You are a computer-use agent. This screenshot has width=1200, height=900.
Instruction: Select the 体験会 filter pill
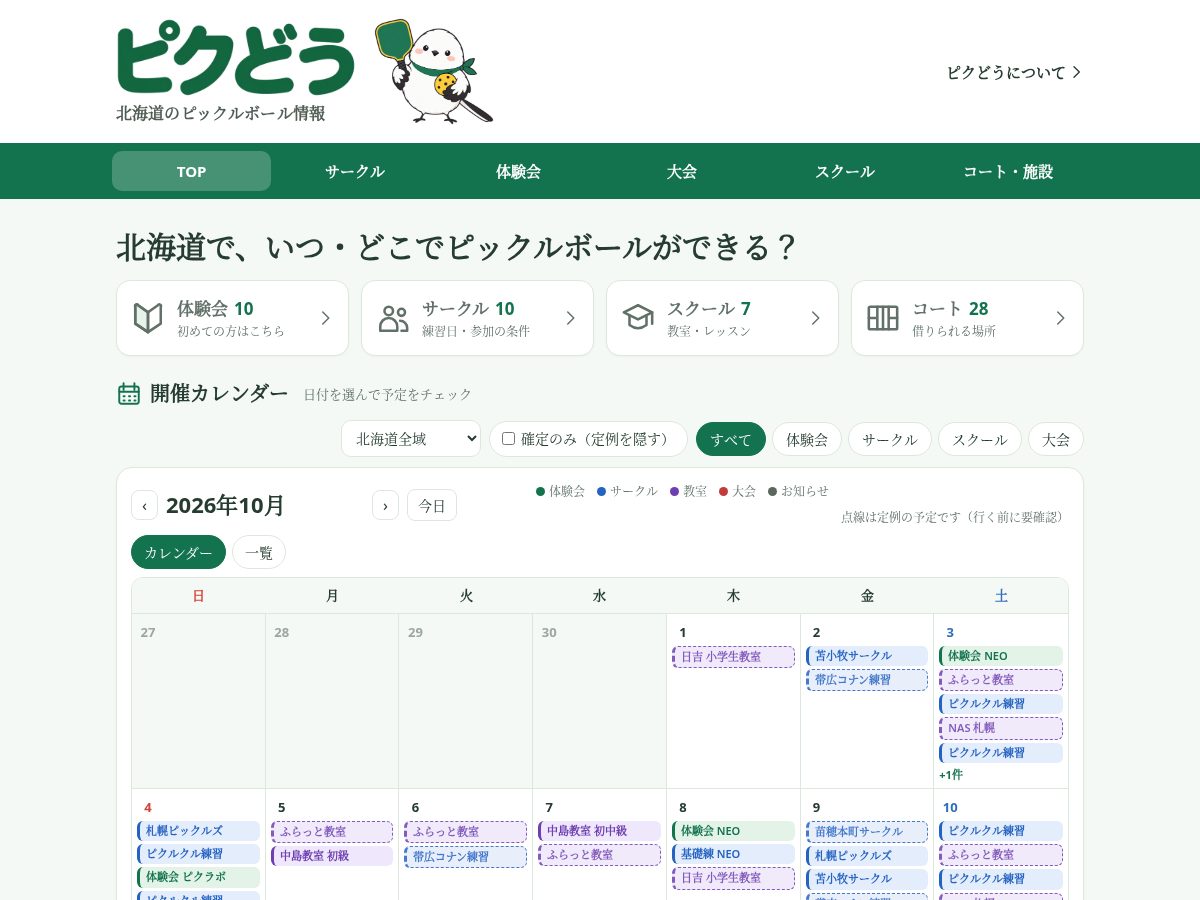(x=807, y=439)
